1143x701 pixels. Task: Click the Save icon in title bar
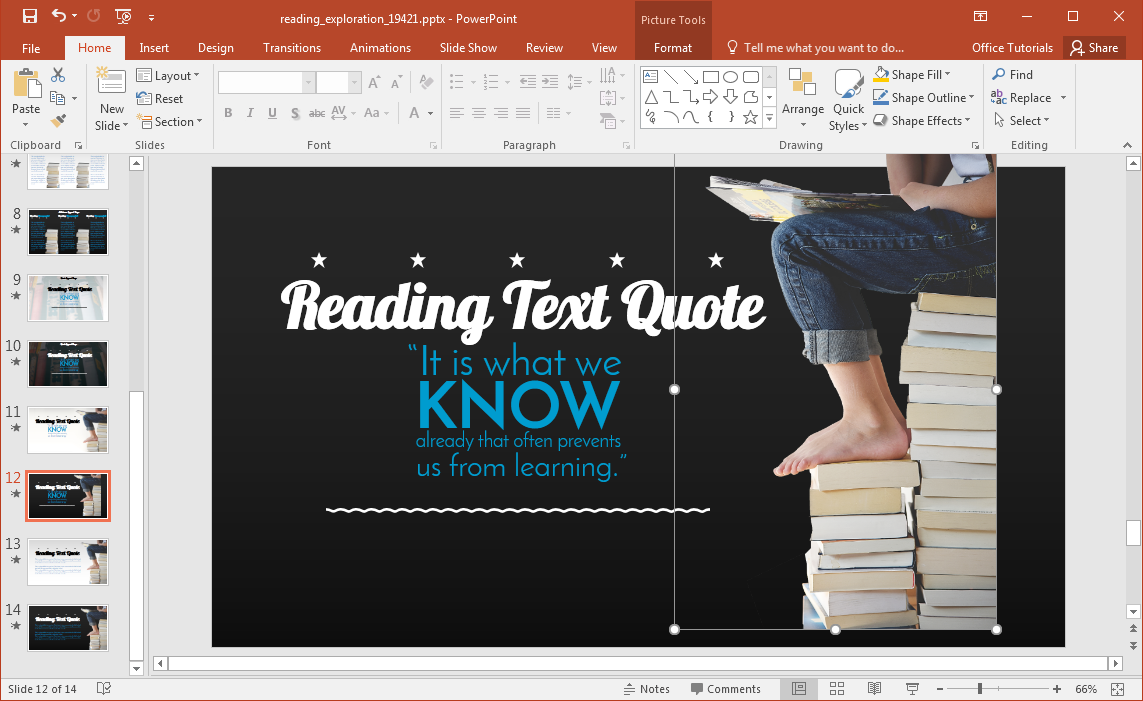(29, 16)
